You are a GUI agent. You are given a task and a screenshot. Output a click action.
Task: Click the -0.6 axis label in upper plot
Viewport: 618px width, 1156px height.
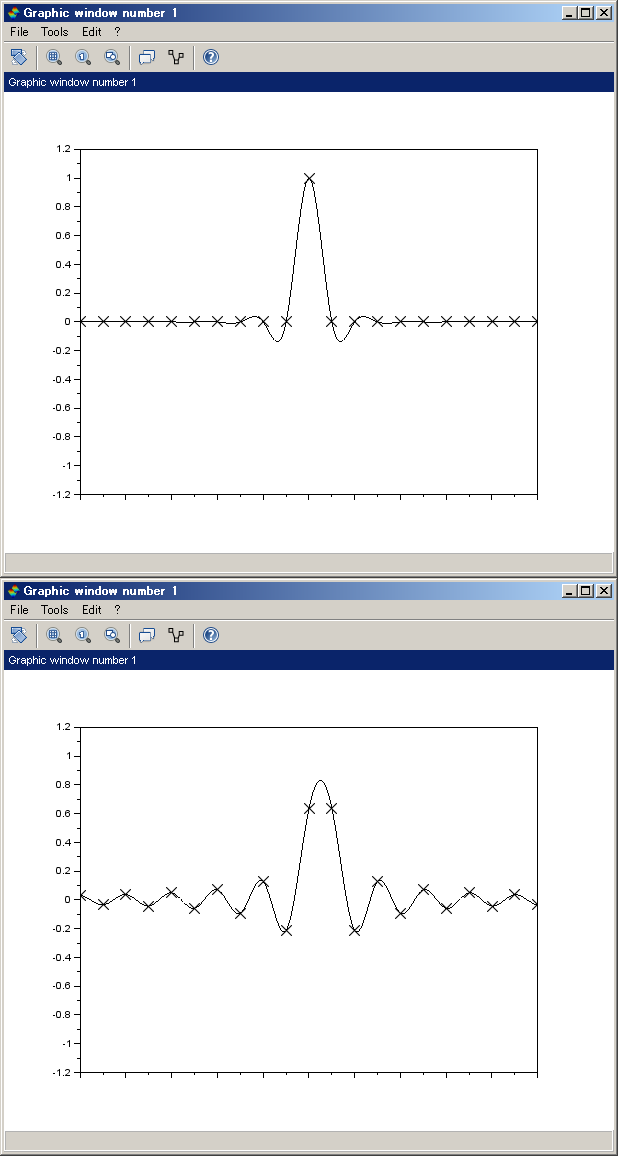pyautogui.click(x=61, y=408)
